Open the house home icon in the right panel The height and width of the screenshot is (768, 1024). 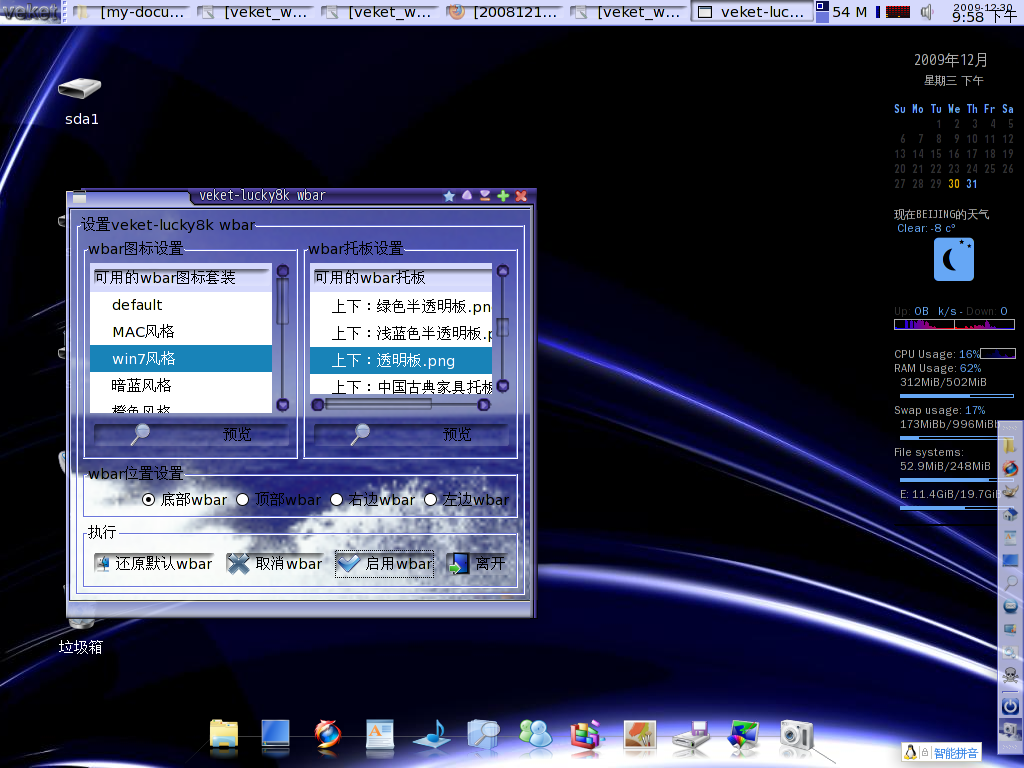pos(1010,515)
